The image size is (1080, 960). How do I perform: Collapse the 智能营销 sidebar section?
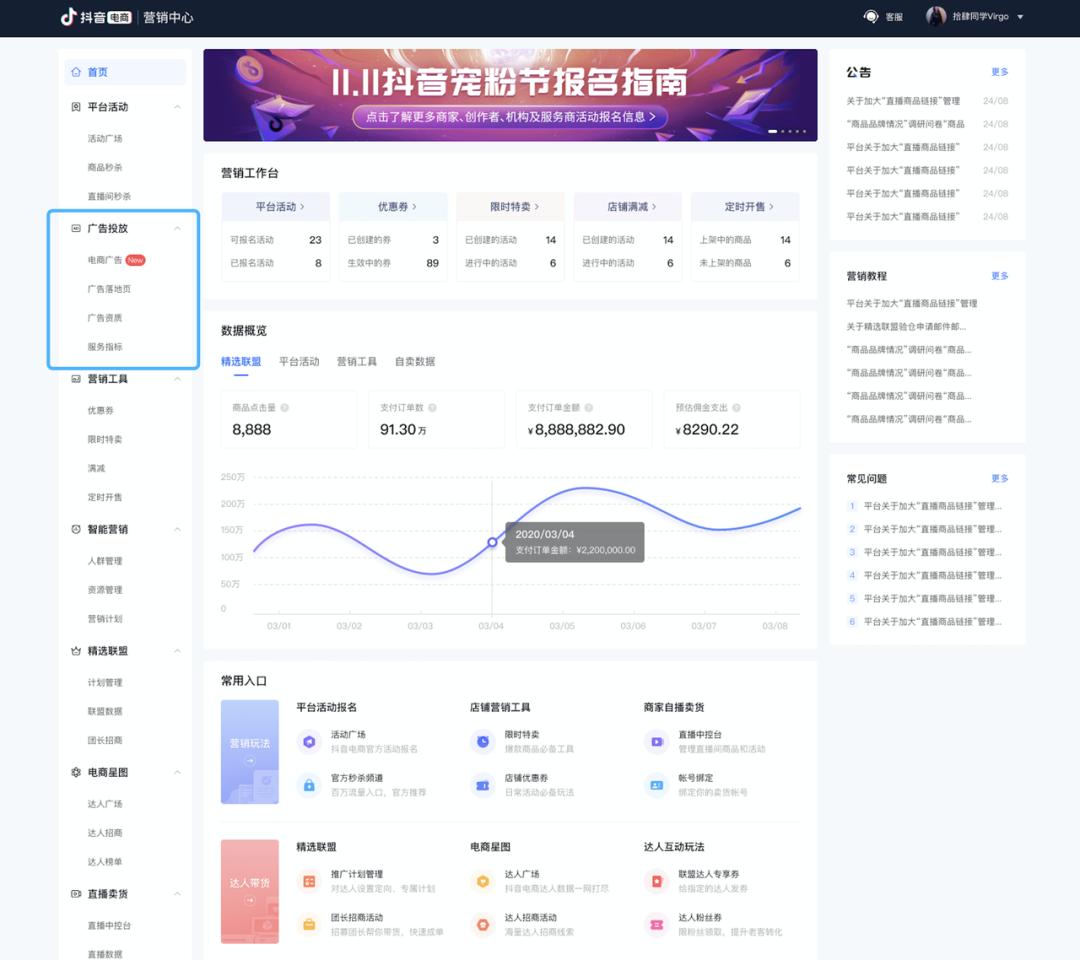(178, 529)
